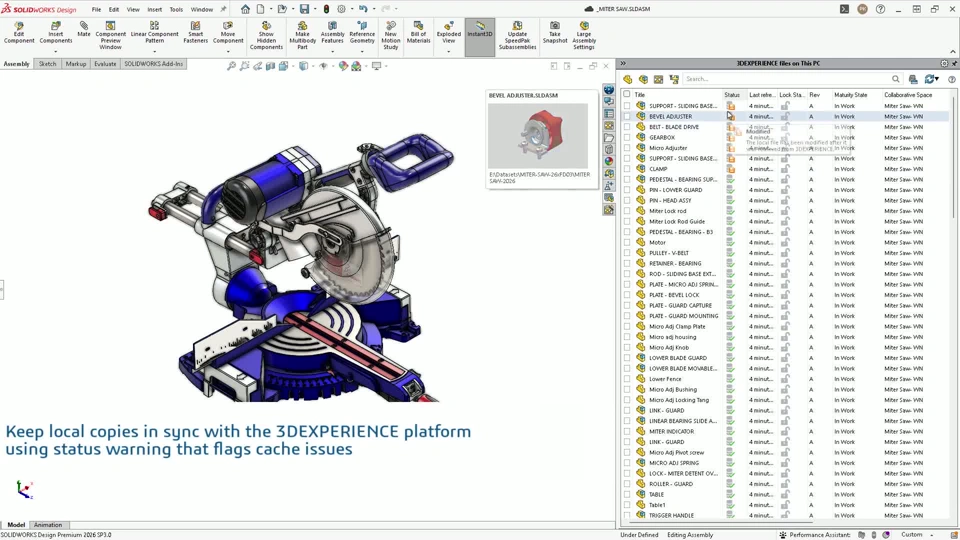Open Linear Component Pattern dropdown arrow
Viewport: 960px width, 540px height.
(154, 52)
